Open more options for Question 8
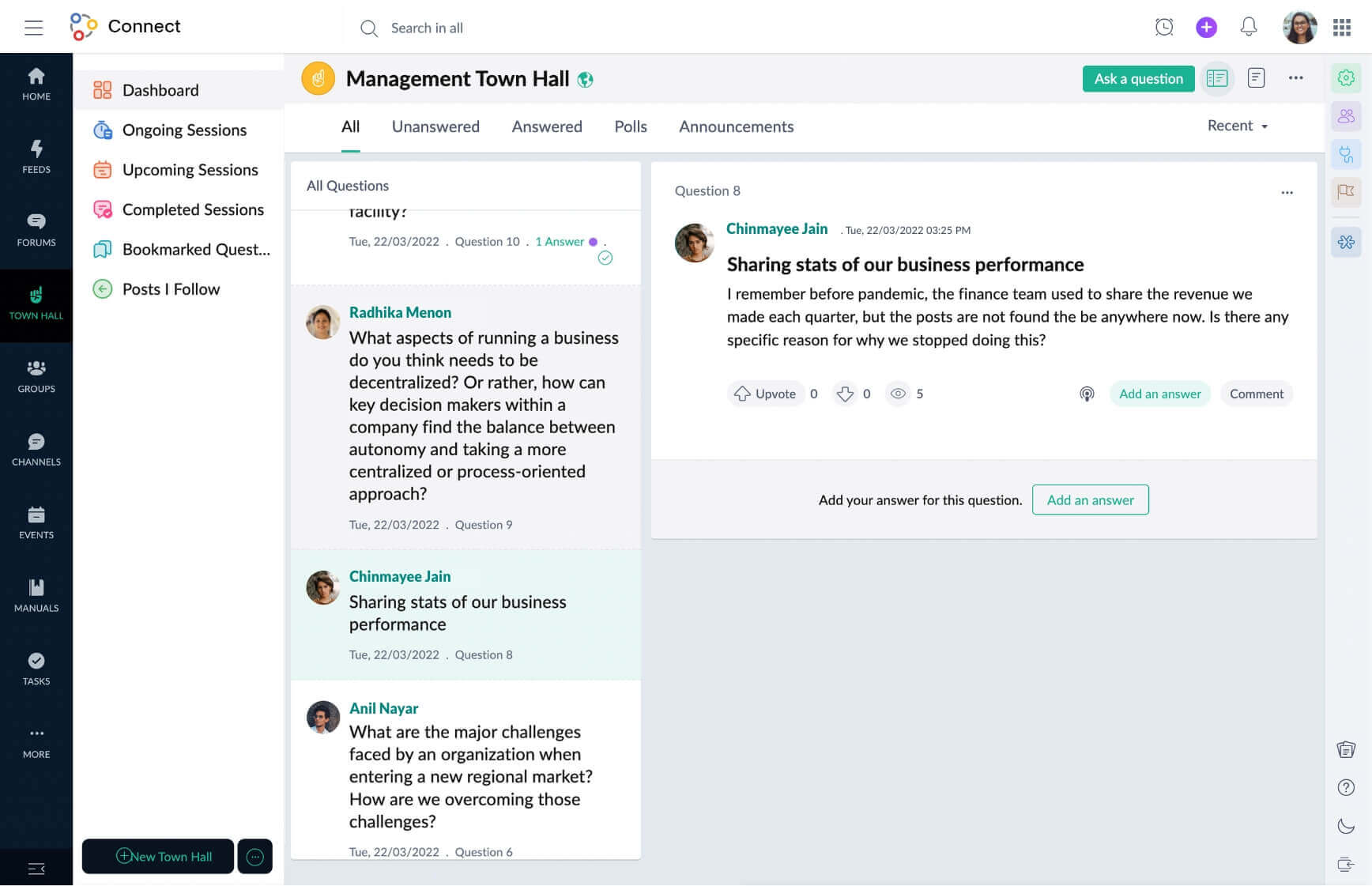 [x=1287, y=192]
